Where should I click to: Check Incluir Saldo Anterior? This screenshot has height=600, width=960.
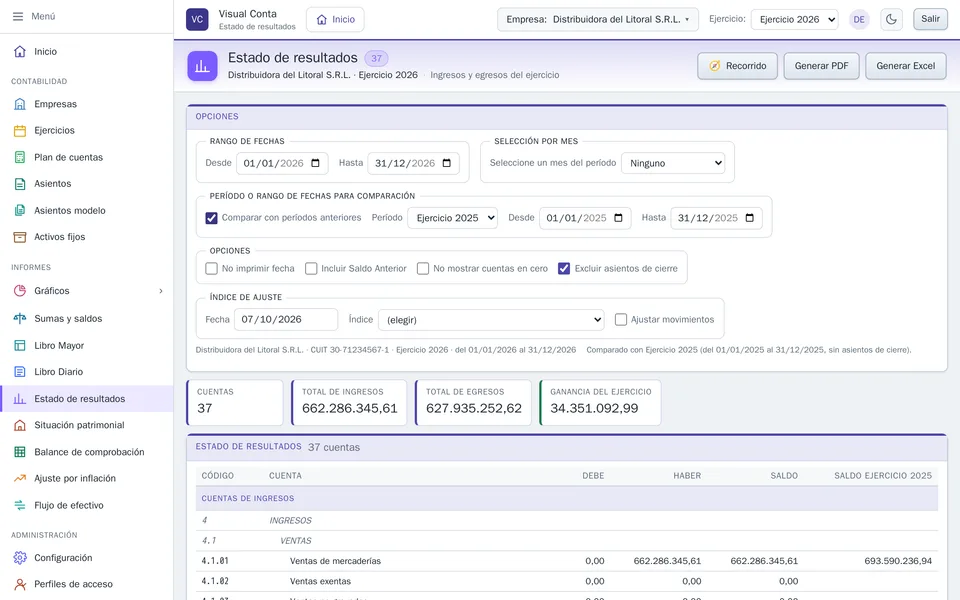click(x=311, y=269)
